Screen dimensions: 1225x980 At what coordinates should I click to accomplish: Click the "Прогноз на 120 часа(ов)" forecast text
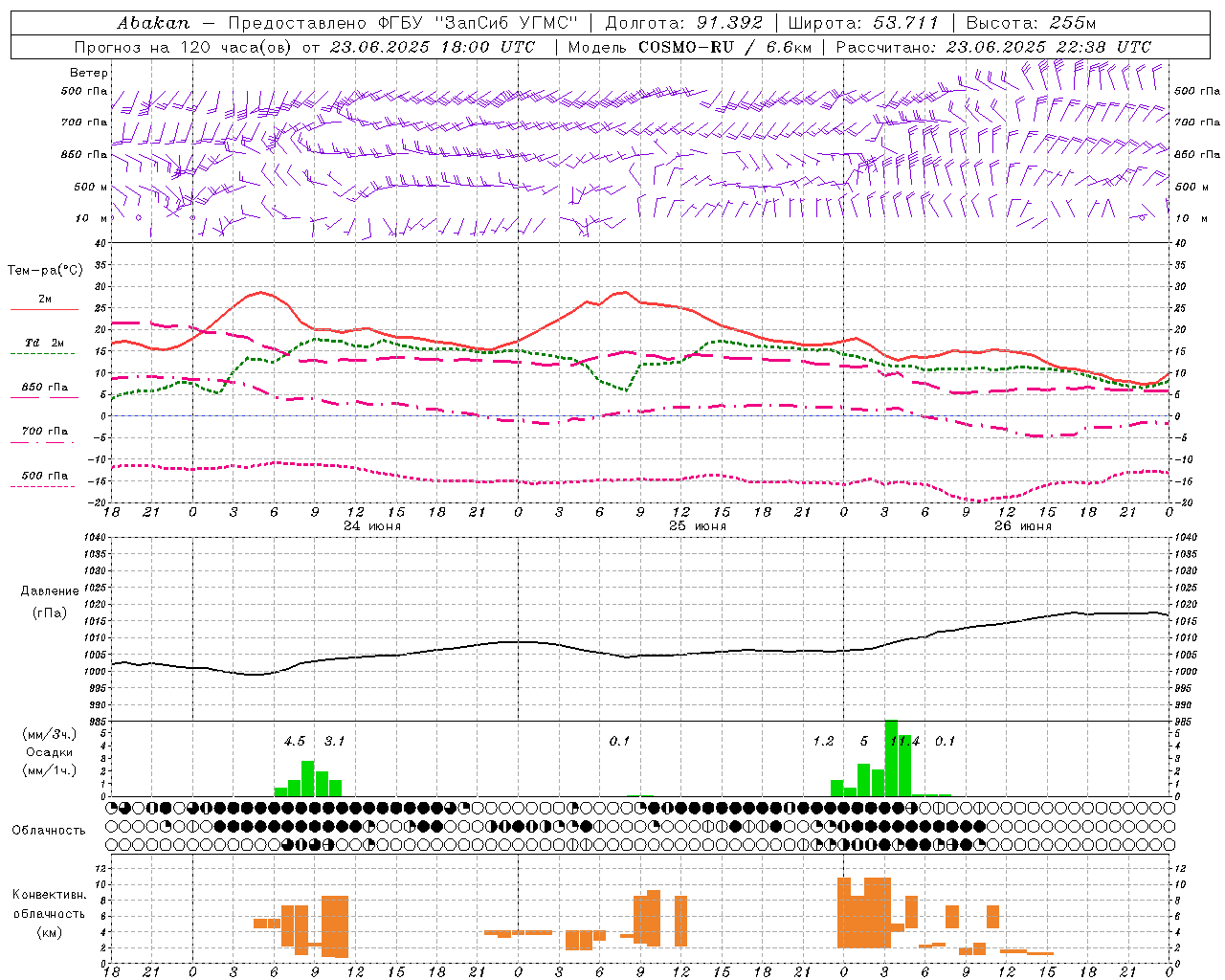(x=185, y=47)
